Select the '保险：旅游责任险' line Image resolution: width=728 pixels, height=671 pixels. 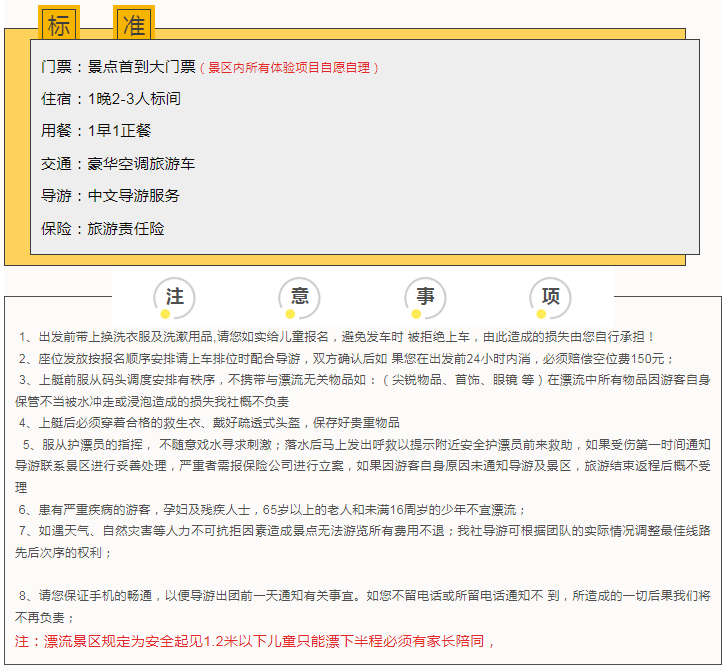103,228
